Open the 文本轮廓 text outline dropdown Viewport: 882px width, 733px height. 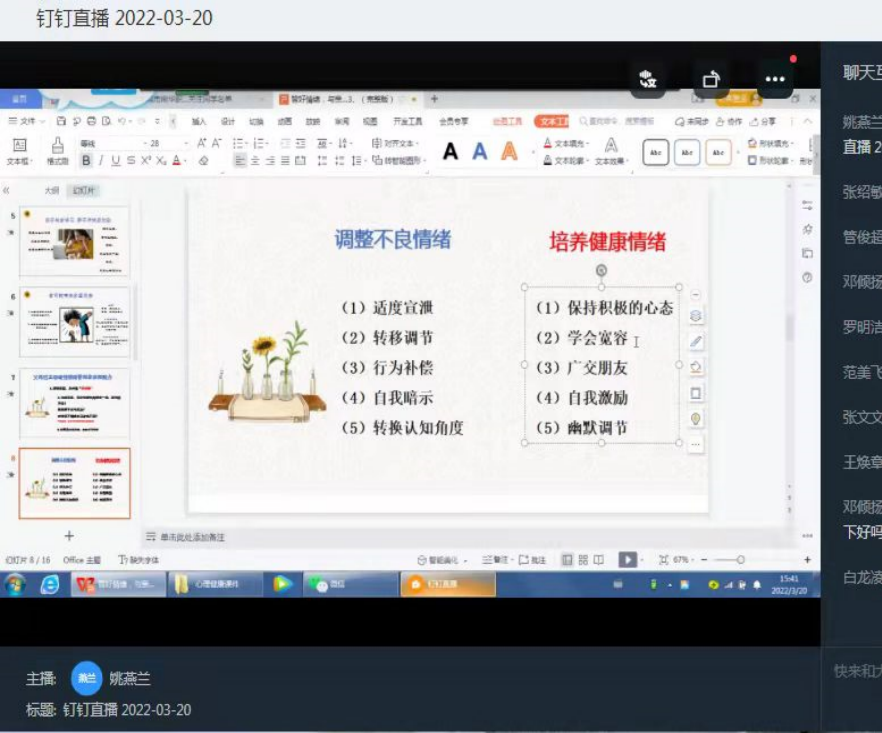(566, 161)
